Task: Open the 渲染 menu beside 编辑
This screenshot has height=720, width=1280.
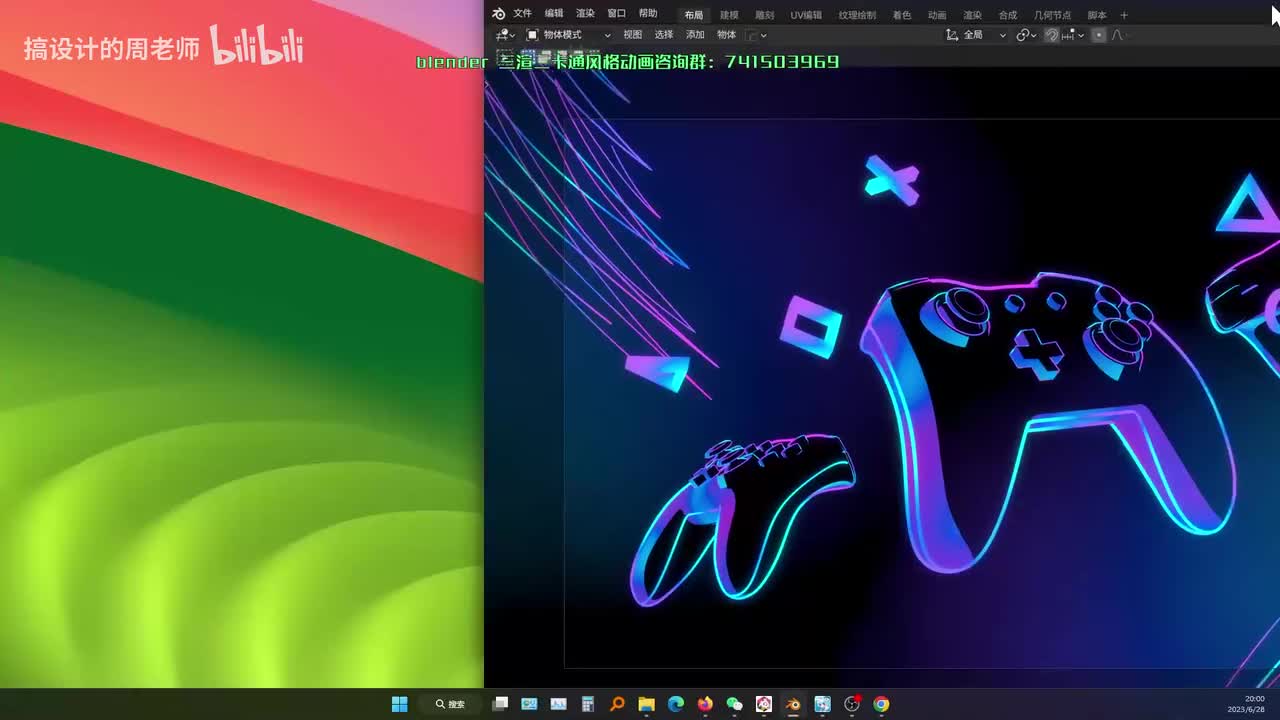Action: (585, 14)
